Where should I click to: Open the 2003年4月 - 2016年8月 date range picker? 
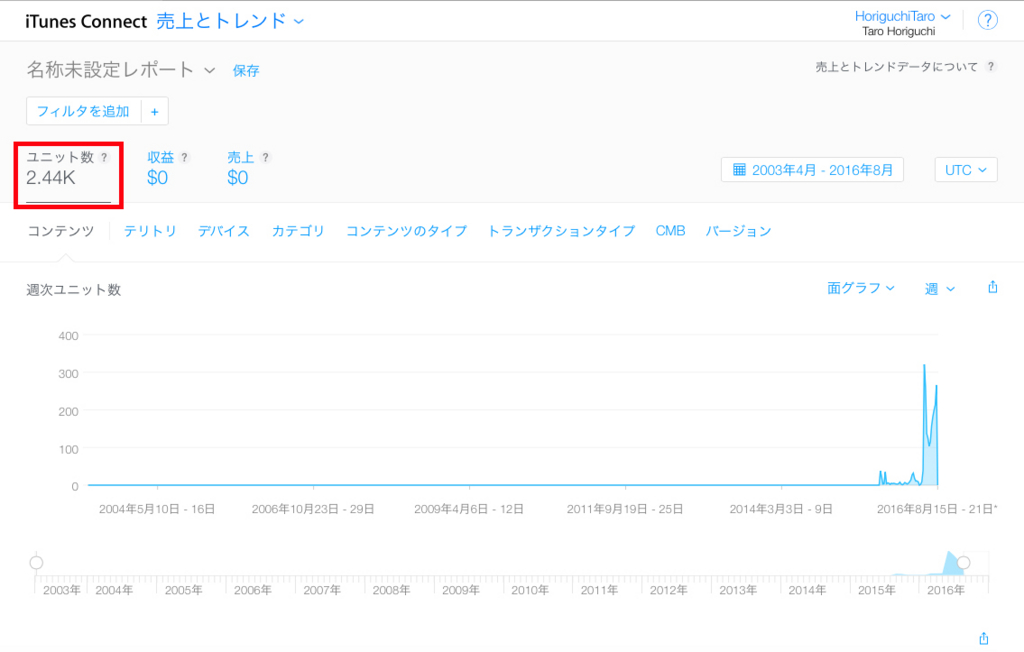pos(812,170)
